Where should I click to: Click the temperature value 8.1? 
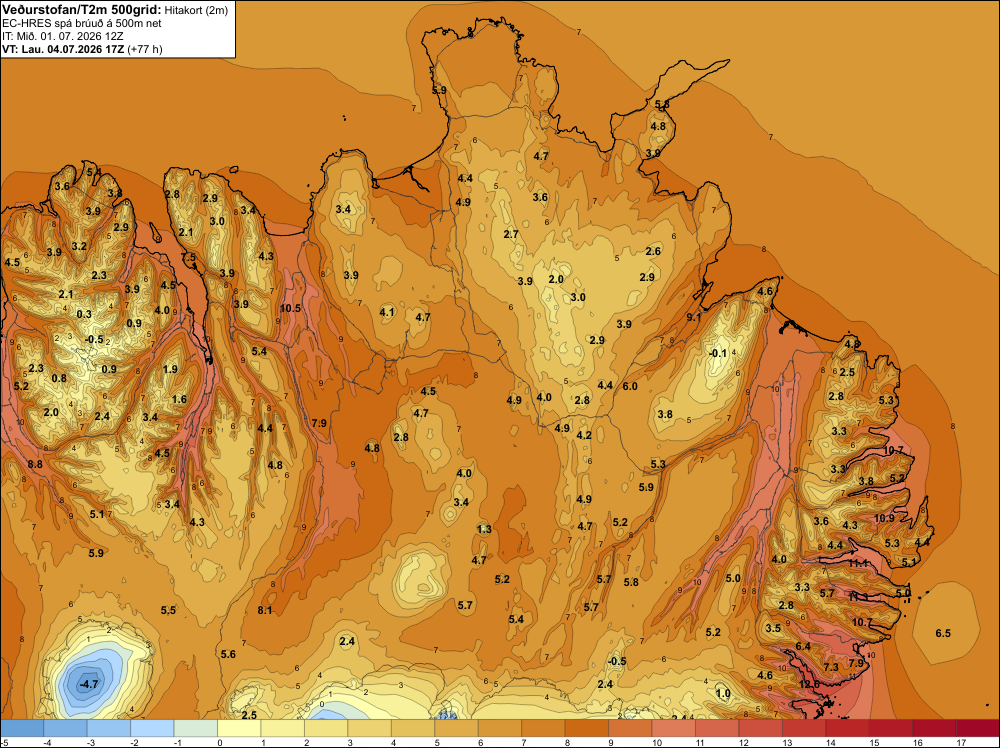[265, 610]
